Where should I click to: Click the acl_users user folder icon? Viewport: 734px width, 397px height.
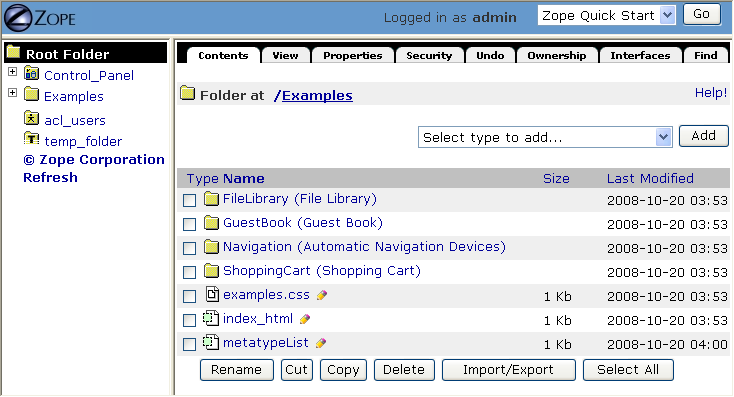31,118
